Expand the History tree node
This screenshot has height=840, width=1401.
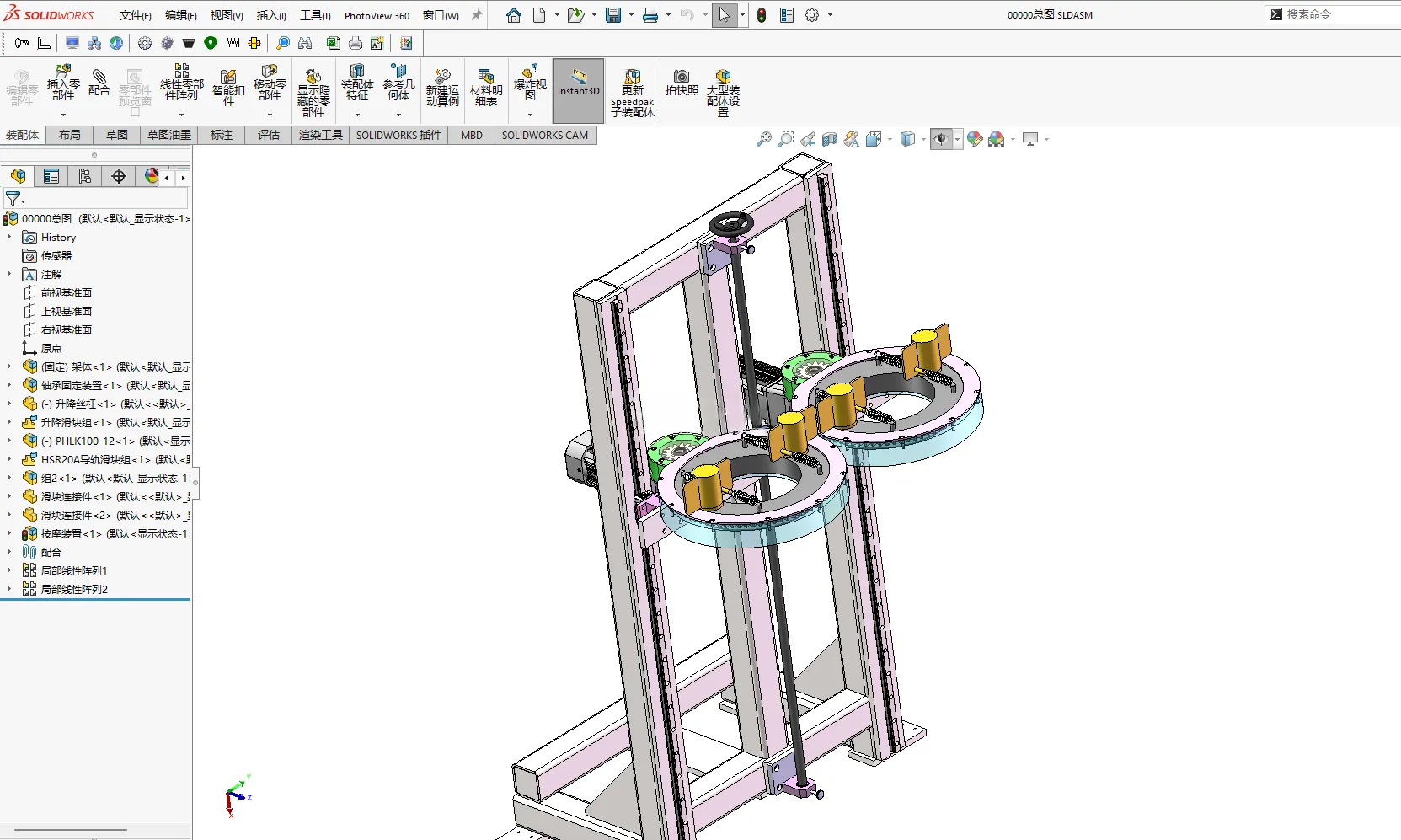(9, 238)
